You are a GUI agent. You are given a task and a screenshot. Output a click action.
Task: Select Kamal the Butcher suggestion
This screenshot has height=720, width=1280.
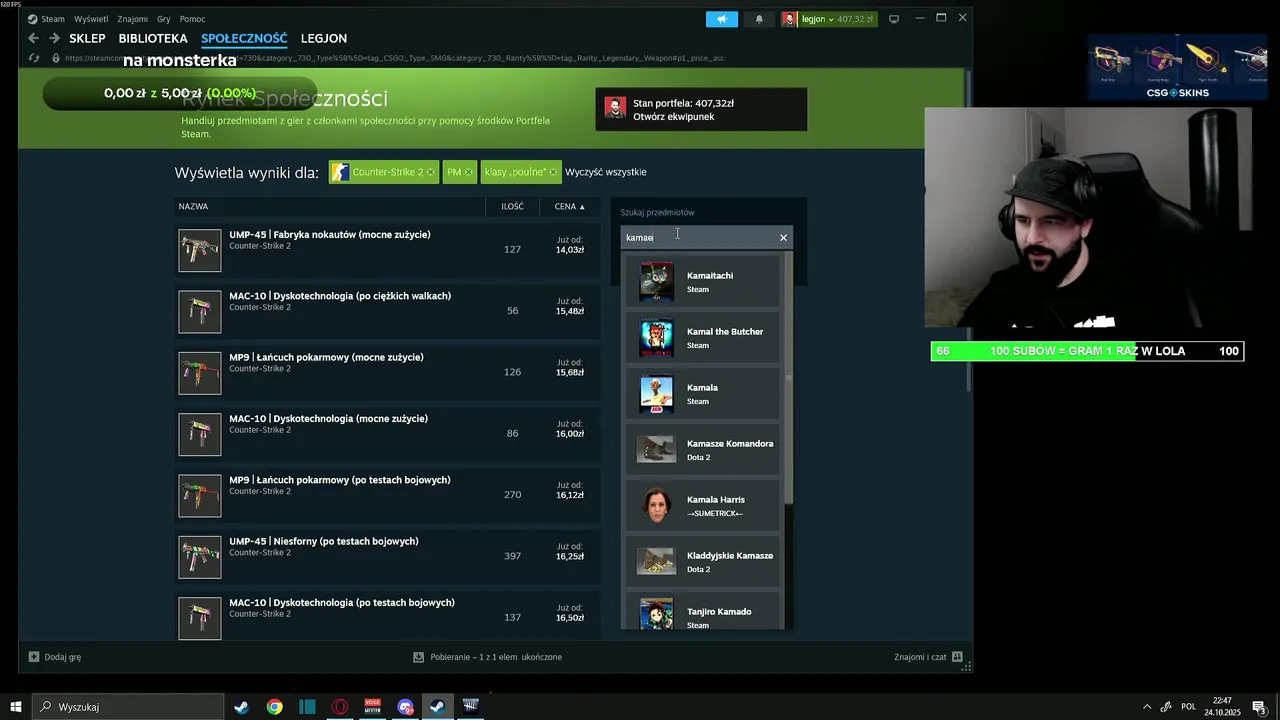[702, 338]
